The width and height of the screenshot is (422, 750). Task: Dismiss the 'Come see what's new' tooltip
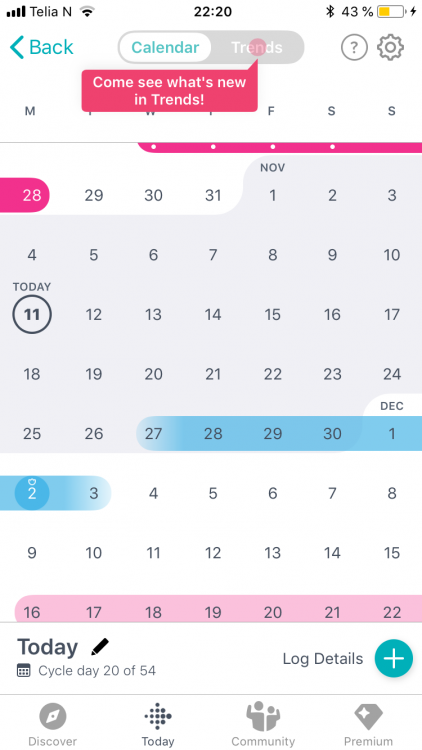170,91
